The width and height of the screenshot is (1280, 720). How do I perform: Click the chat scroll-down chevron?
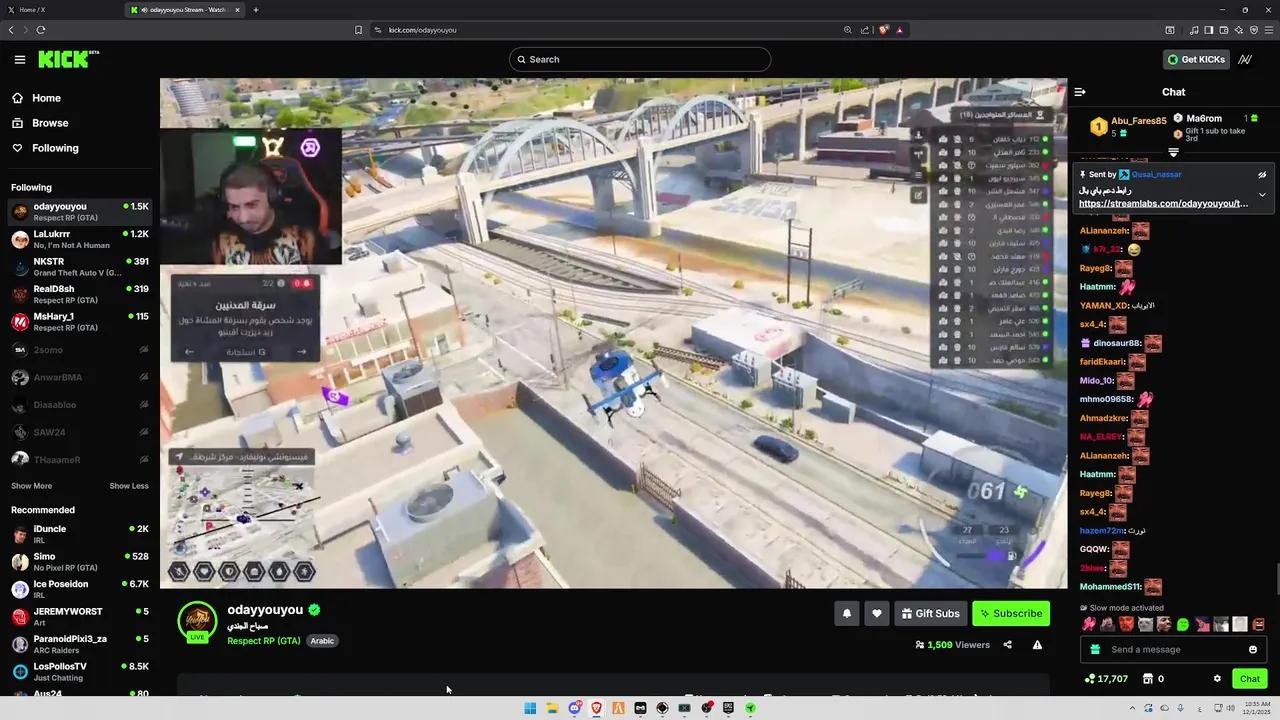pyautogui.click(x=1173, y=152)
